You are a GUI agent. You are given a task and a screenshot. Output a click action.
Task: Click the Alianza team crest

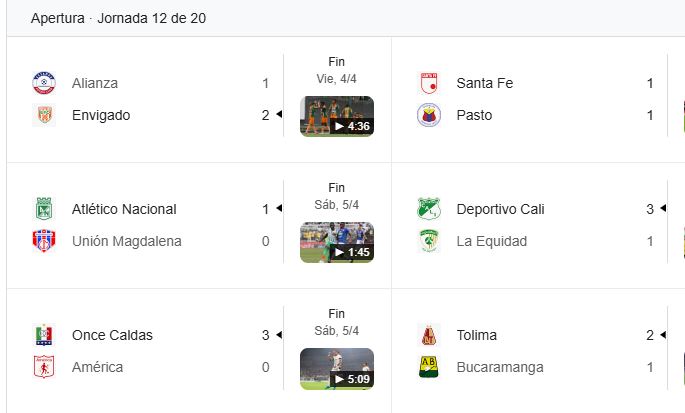(44, 83)
